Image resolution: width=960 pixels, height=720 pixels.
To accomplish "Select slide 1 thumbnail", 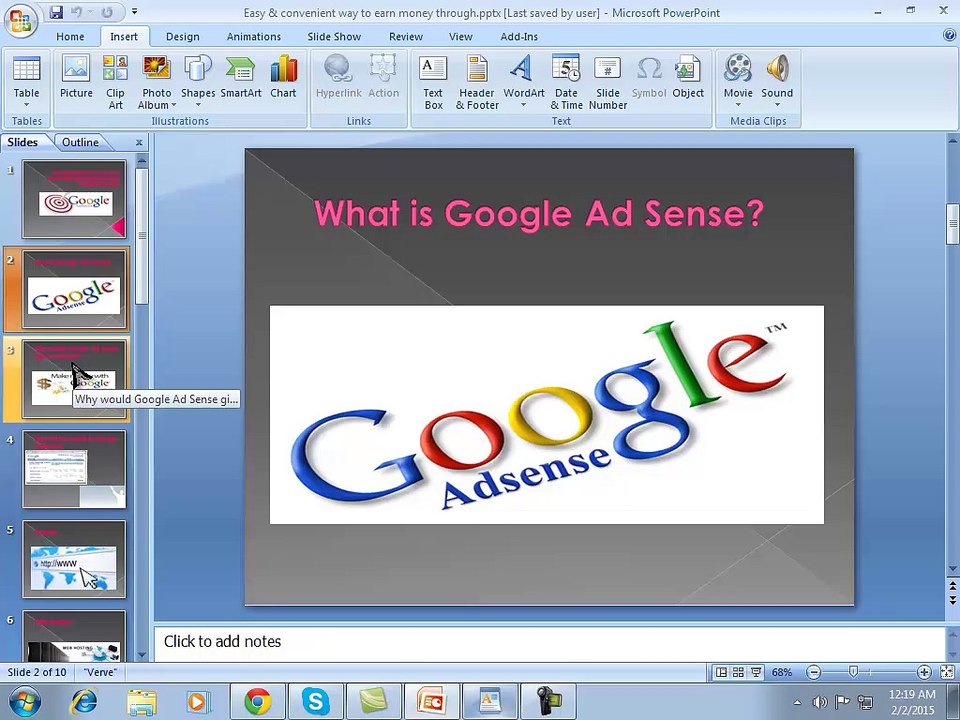I will [74, 199].
